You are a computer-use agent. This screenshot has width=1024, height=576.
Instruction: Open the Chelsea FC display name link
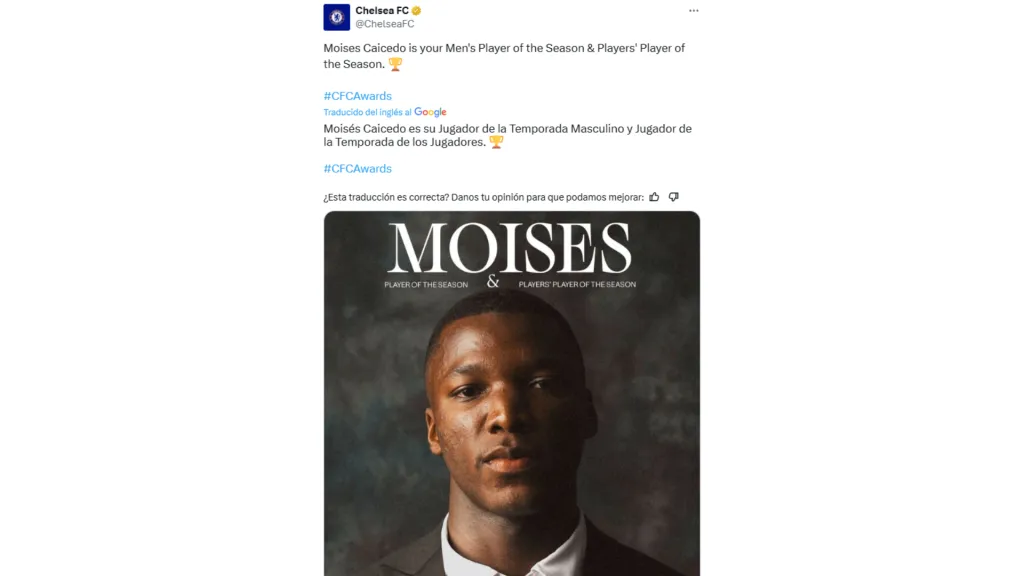click(376, 11)
